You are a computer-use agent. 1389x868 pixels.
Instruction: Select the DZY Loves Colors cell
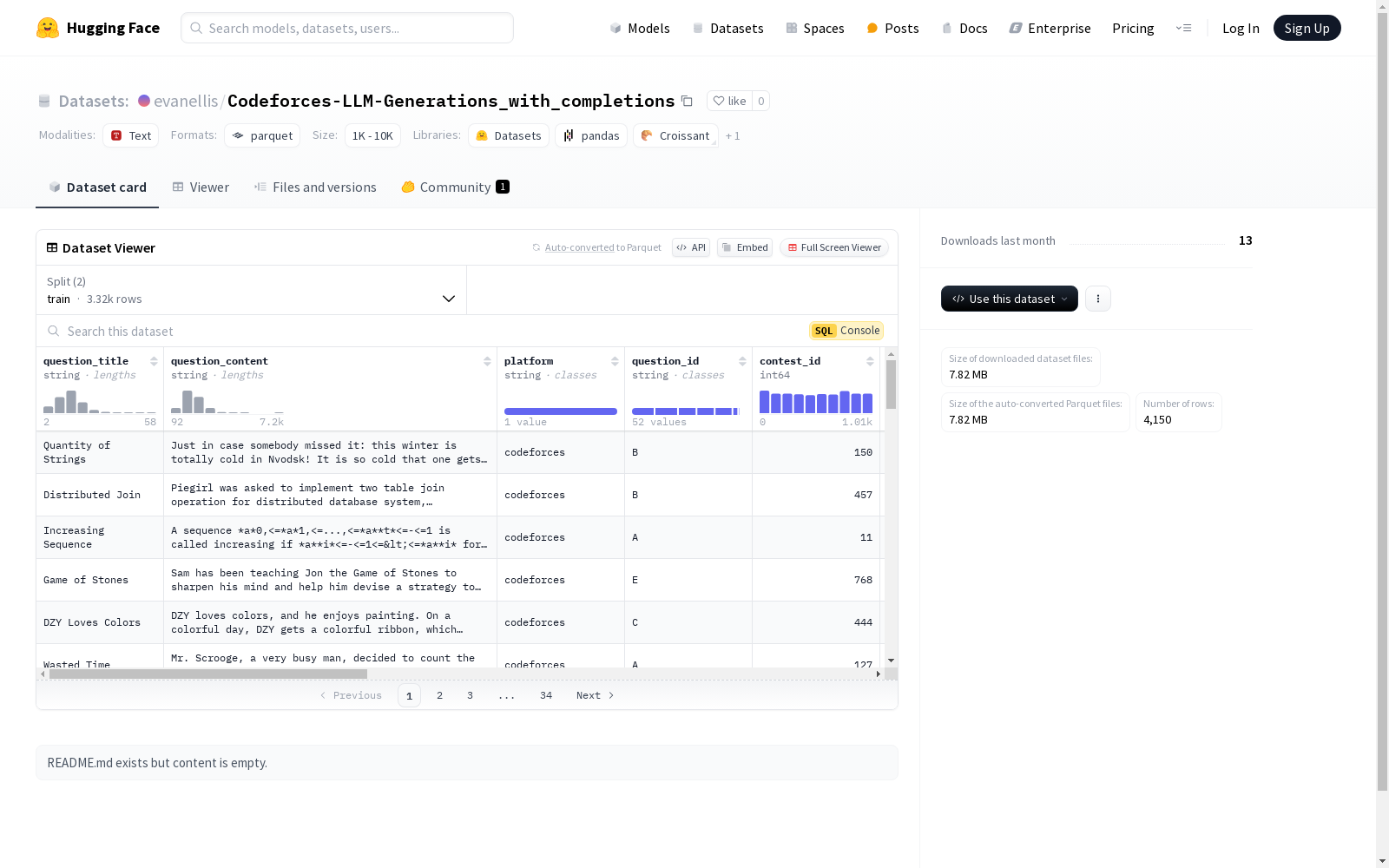pyautogui.click(x=100, y=622)
